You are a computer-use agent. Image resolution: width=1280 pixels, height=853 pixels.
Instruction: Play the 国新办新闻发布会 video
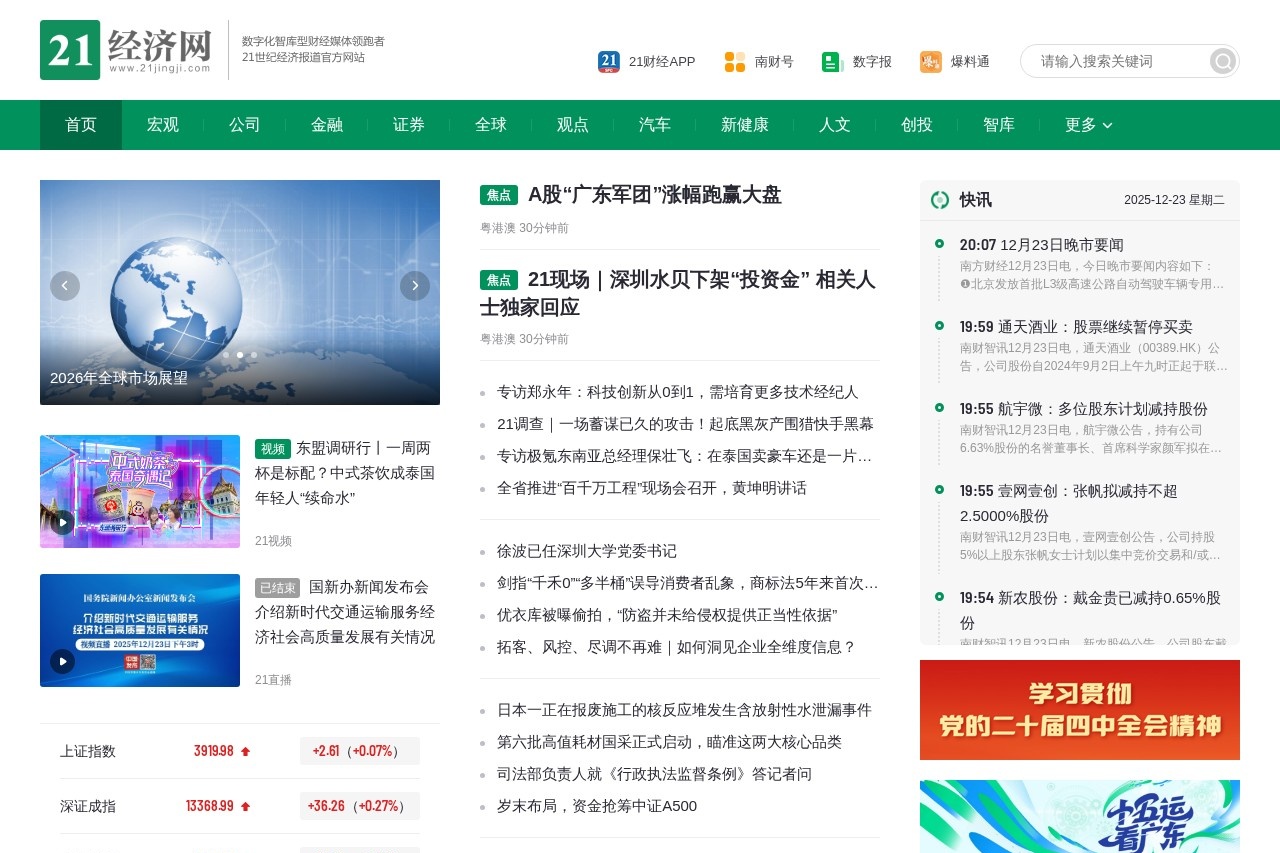click(x=62, y=663)
